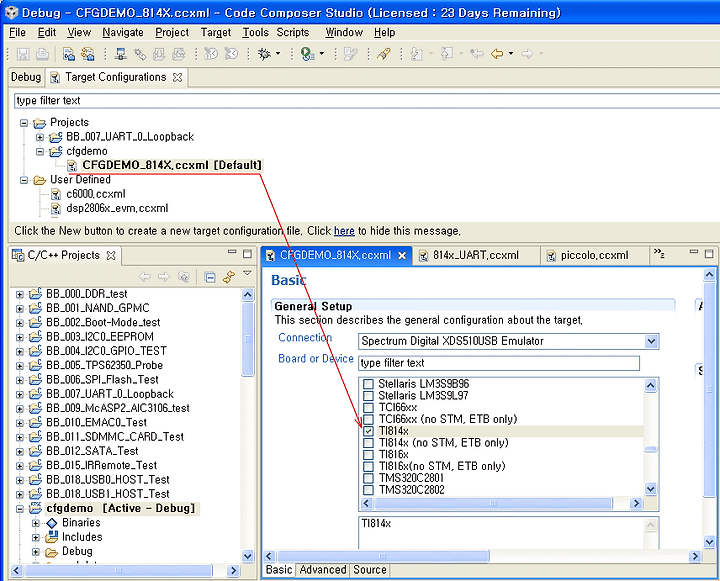
Task: Minimize the C/C++ Projects panel
Action: [232, 253]
